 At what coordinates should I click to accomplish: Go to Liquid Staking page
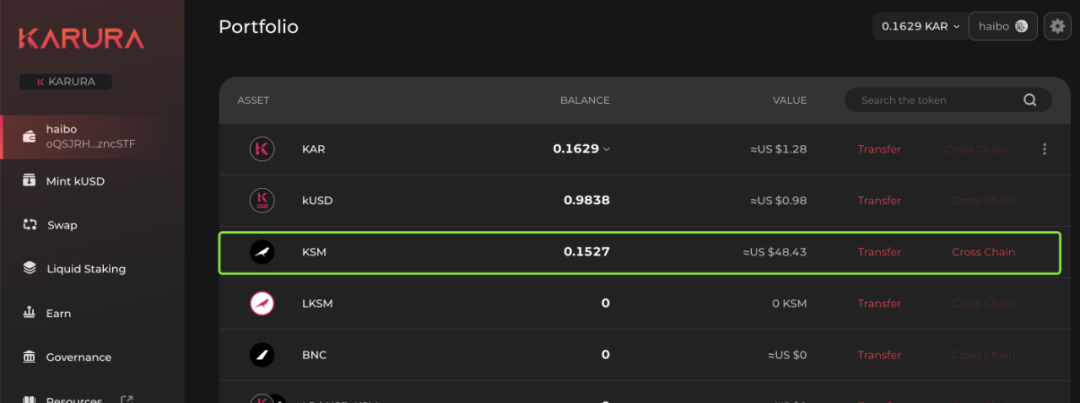[85, 269]
